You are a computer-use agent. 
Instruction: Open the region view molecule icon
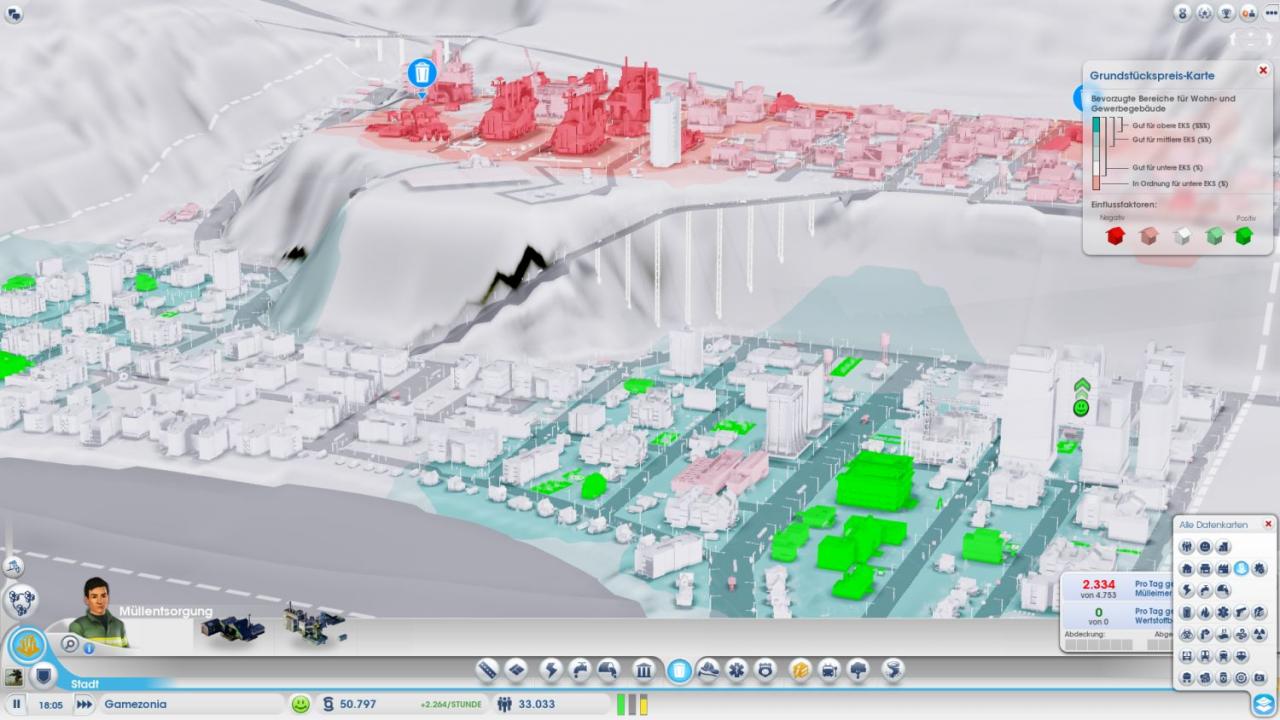[20, 601]
